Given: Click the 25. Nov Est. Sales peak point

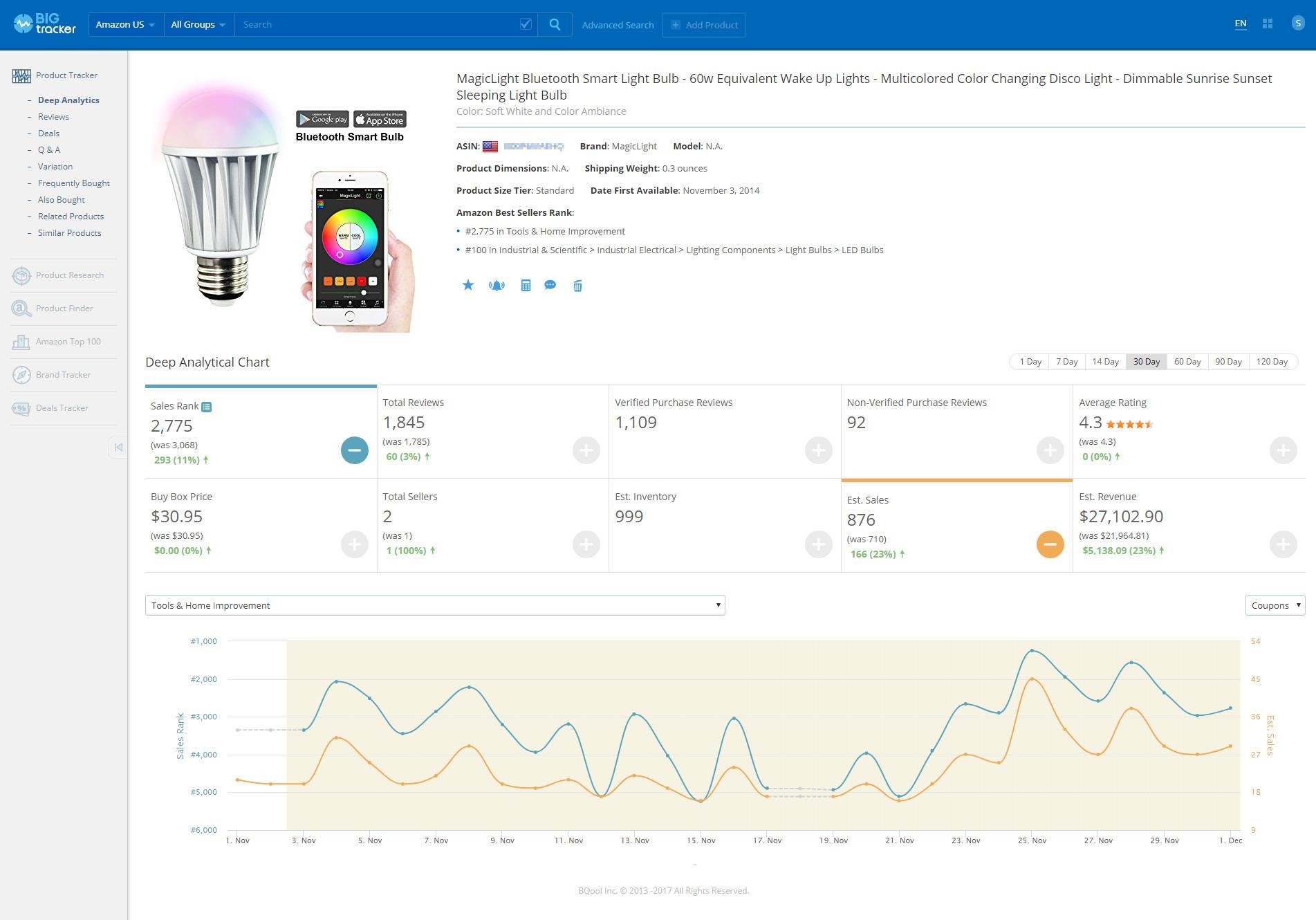Looking at the screenshot, I should (x=1032, y=679).
